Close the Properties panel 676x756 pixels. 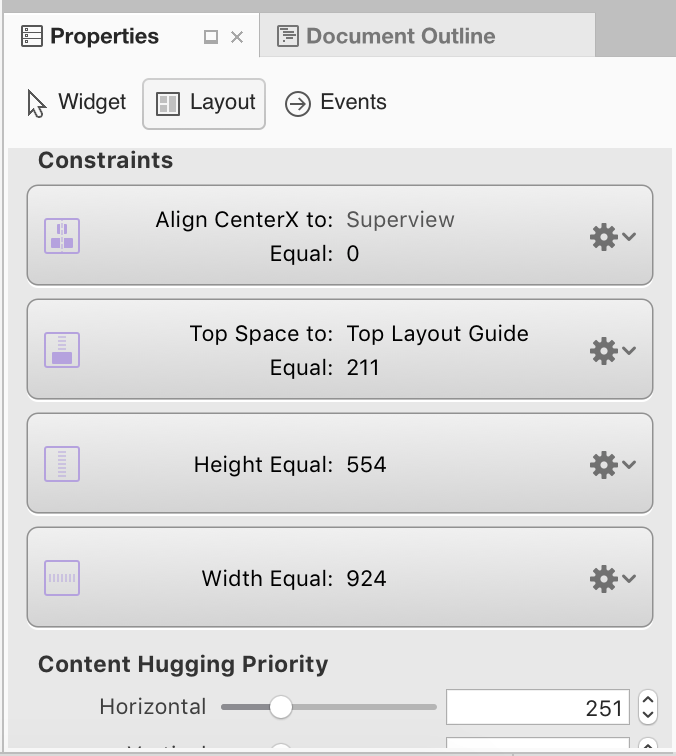[x=237, y=37]
